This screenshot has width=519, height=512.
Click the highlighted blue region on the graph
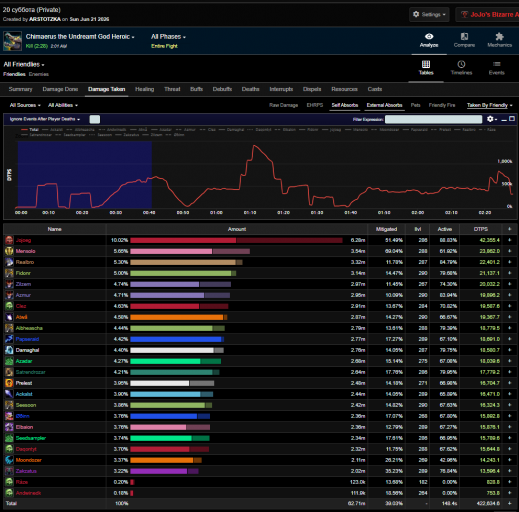(x=85, y=174)
